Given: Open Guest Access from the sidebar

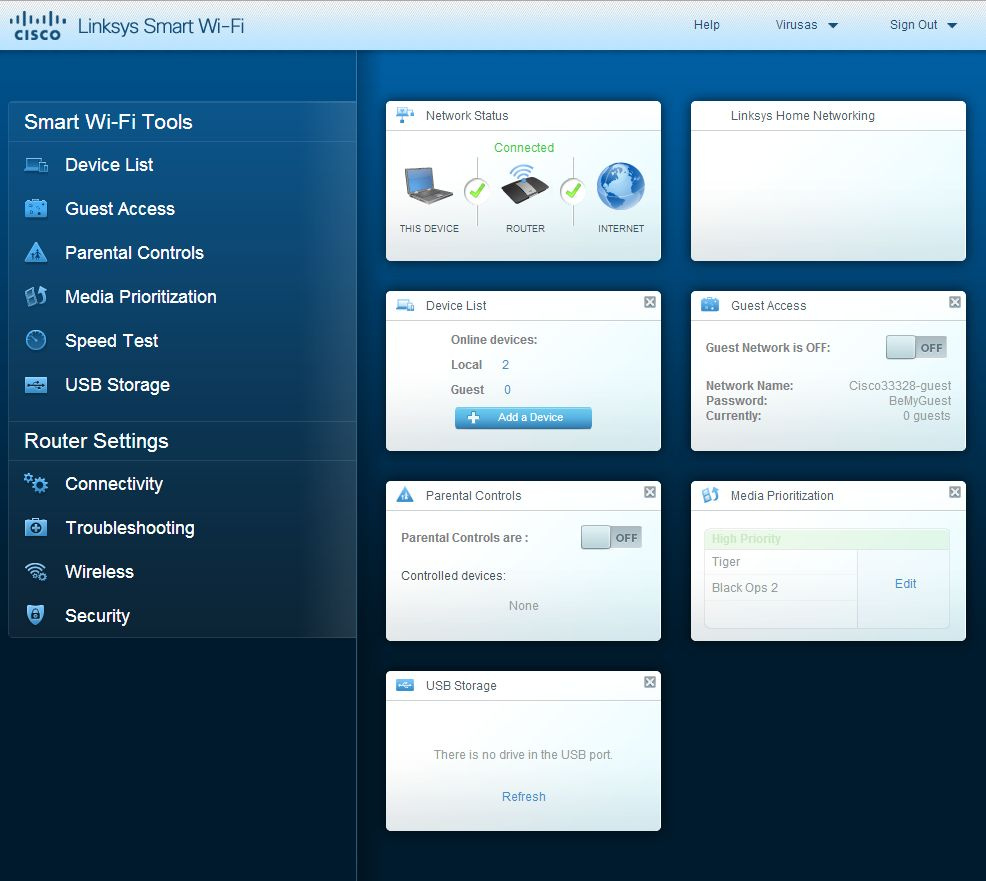Looking at the screenshot, I should pyautogui.click(x=120, y=209).
